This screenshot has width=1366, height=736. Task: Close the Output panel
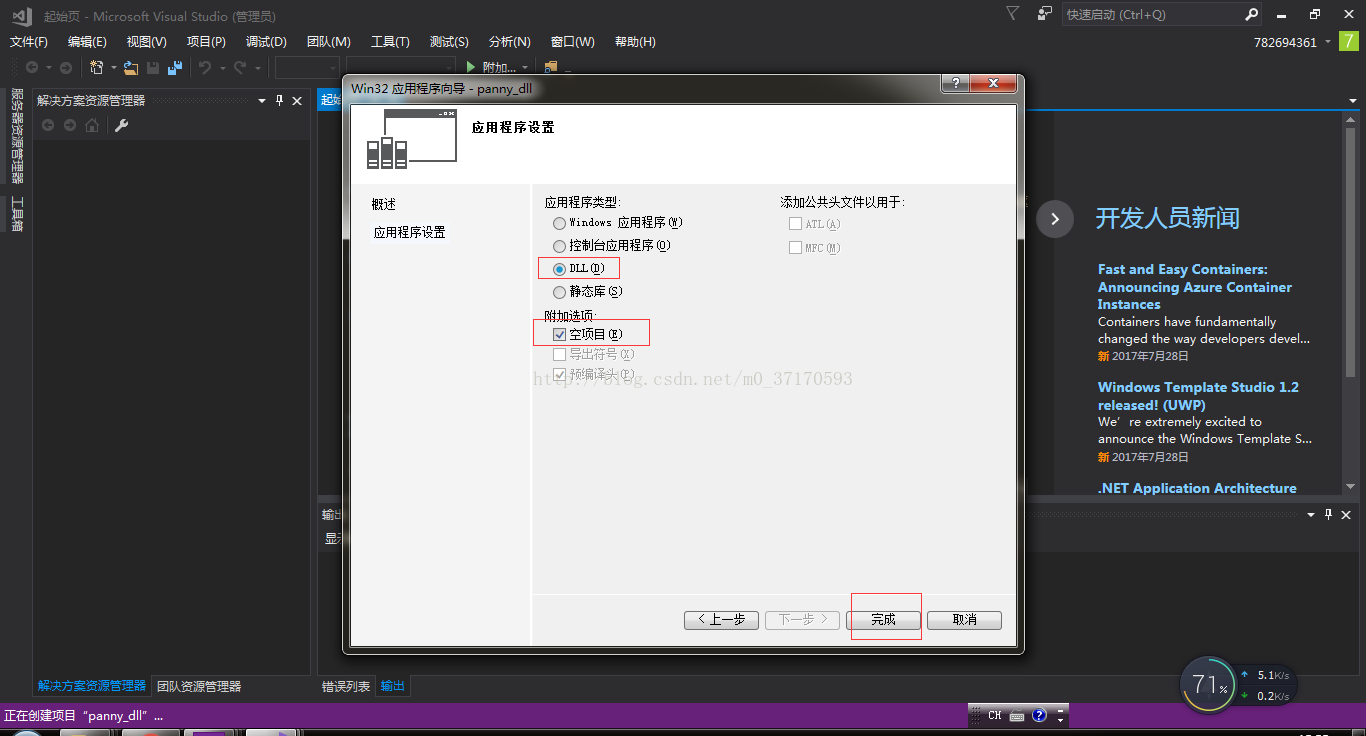pyautogui.click(x=1345, y=514)
